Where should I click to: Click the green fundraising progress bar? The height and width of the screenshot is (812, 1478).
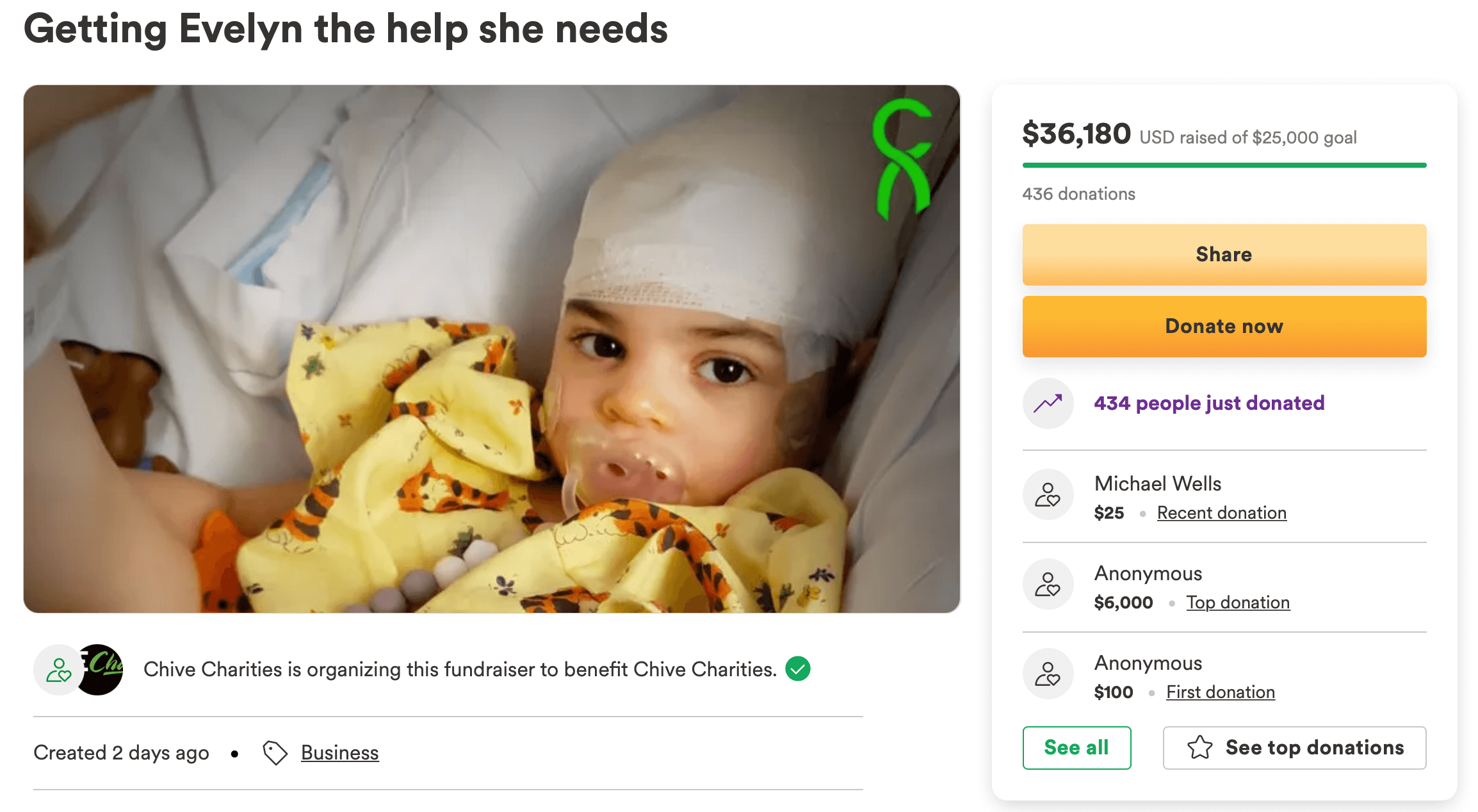tap(1224, 165)
